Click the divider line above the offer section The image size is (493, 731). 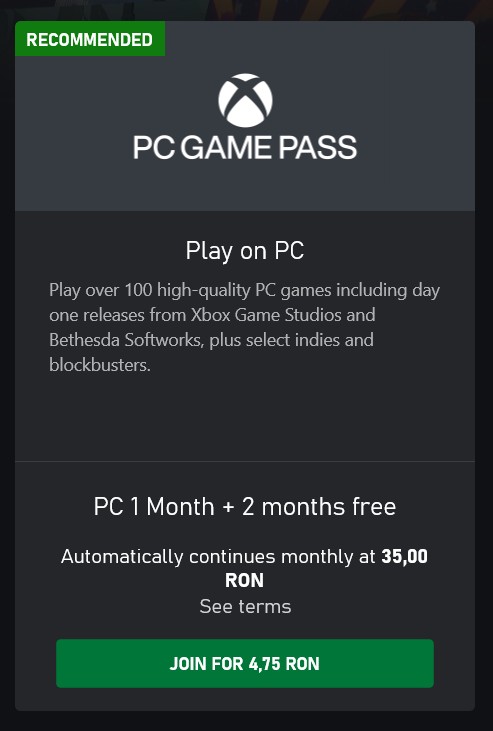tap(245, 462)
